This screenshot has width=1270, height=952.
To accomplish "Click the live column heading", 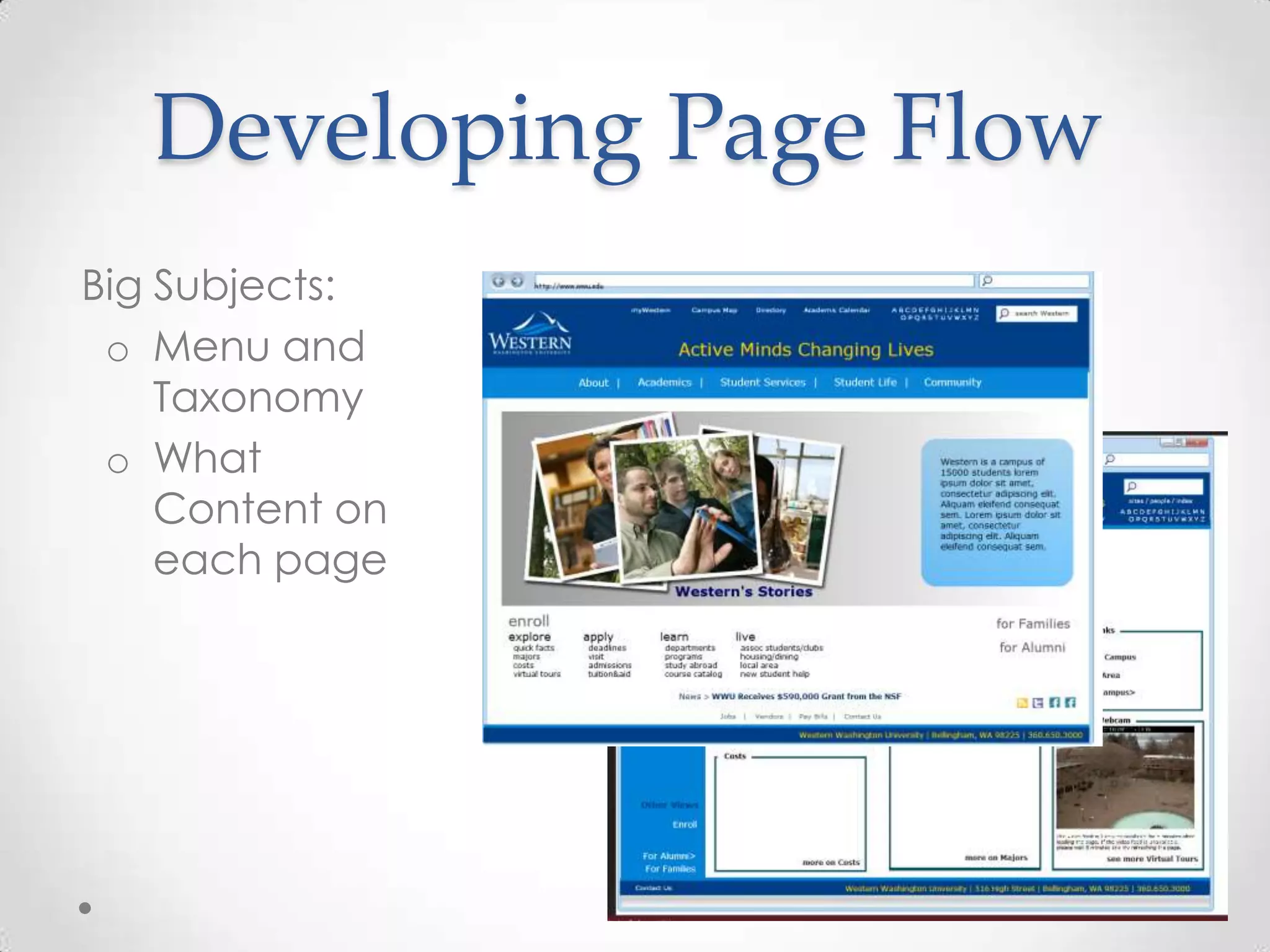I will [745, 637].
